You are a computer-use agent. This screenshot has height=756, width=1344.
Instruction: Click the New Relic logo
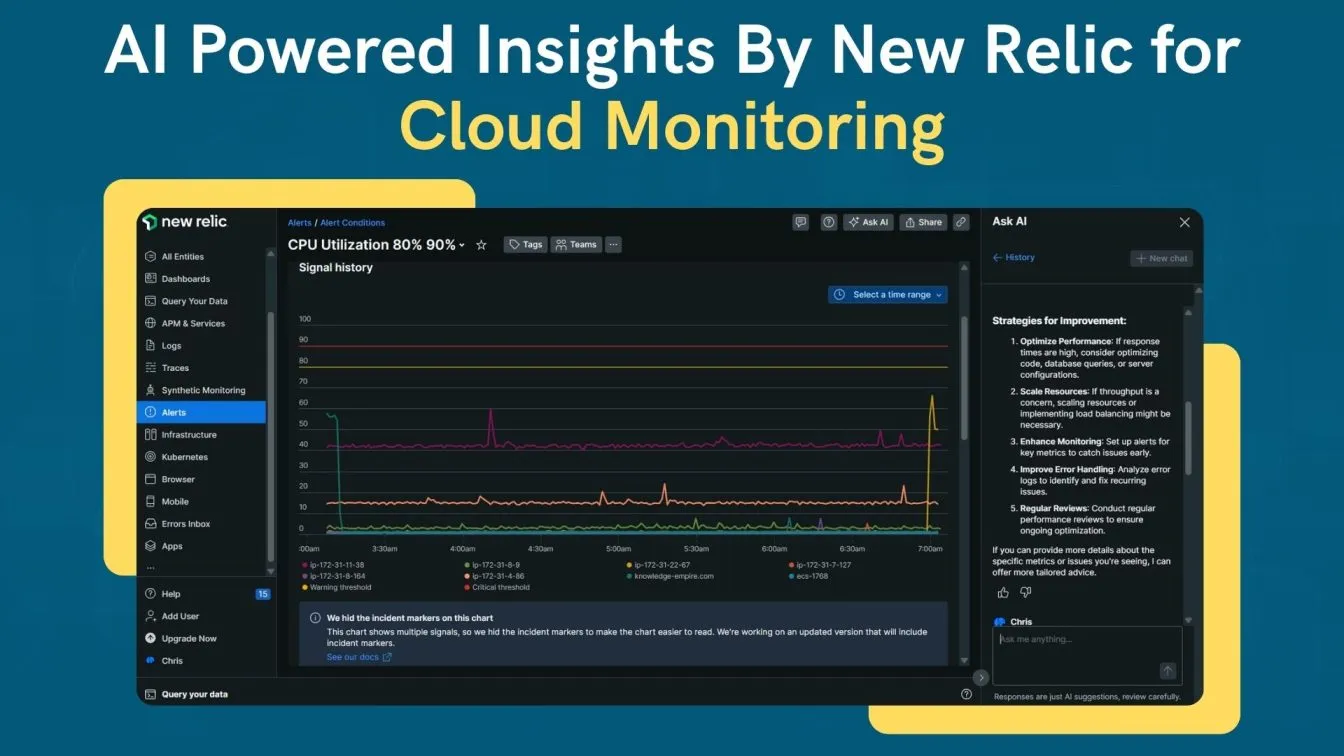184,222
